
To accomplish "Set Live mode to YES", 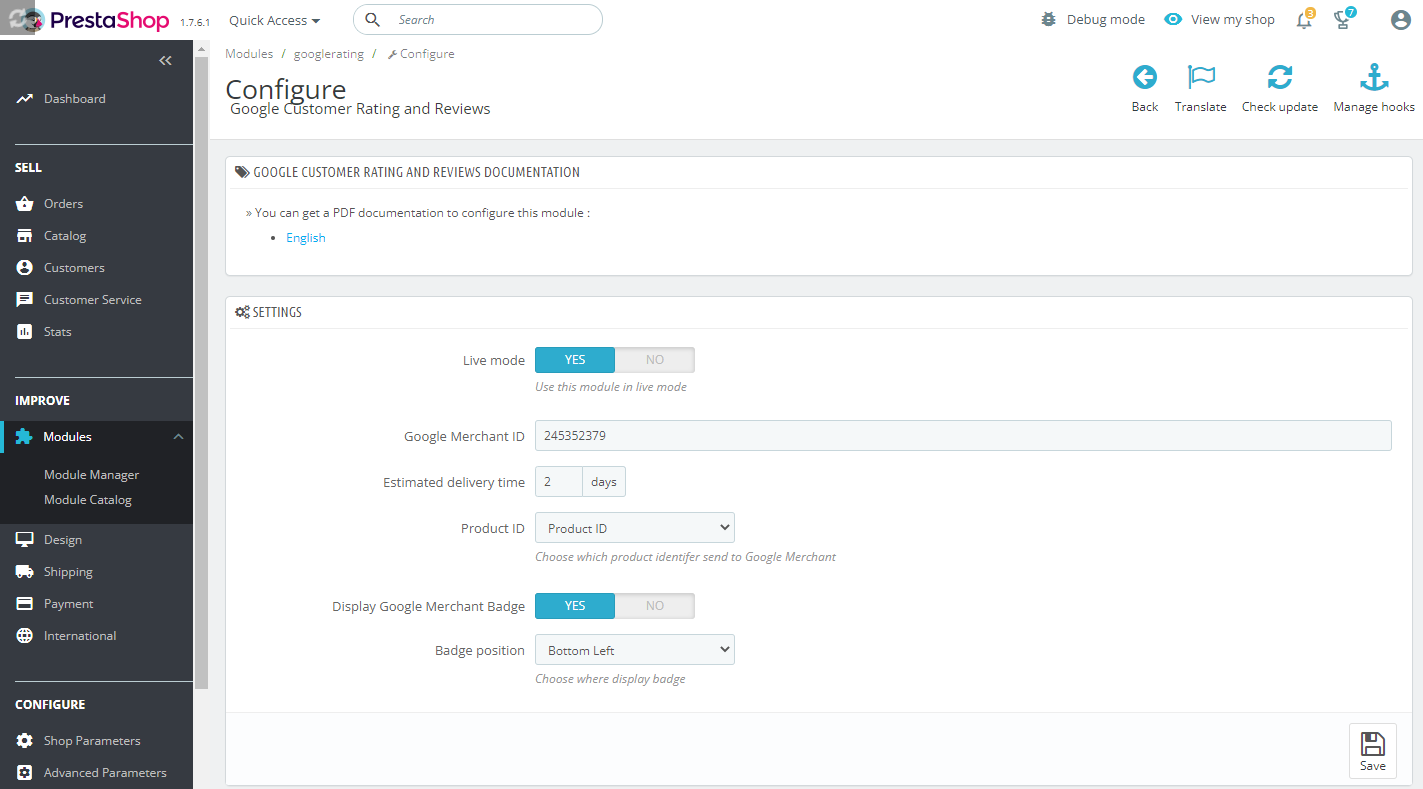I will click(575, 360).
